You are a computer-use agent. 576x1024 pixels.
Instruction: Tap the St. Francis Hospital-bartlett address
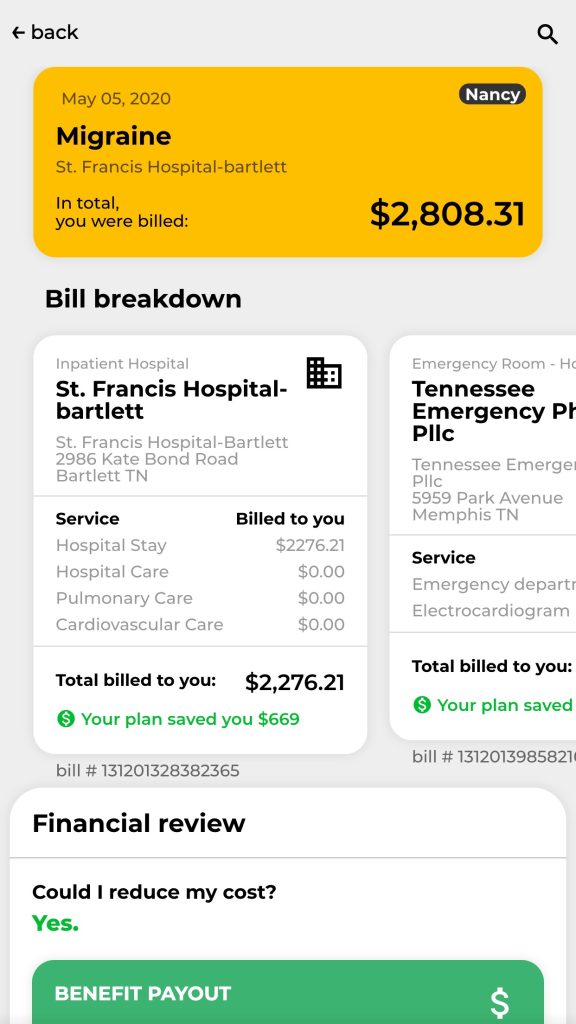coord(172,459)
